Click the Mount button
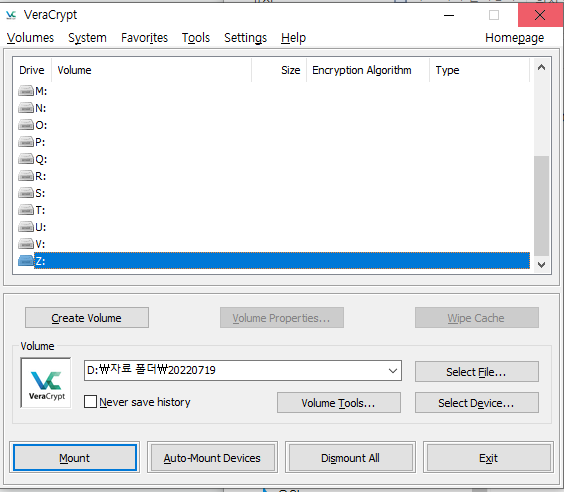Screen dimensions: 564x492 pos(75,457)
